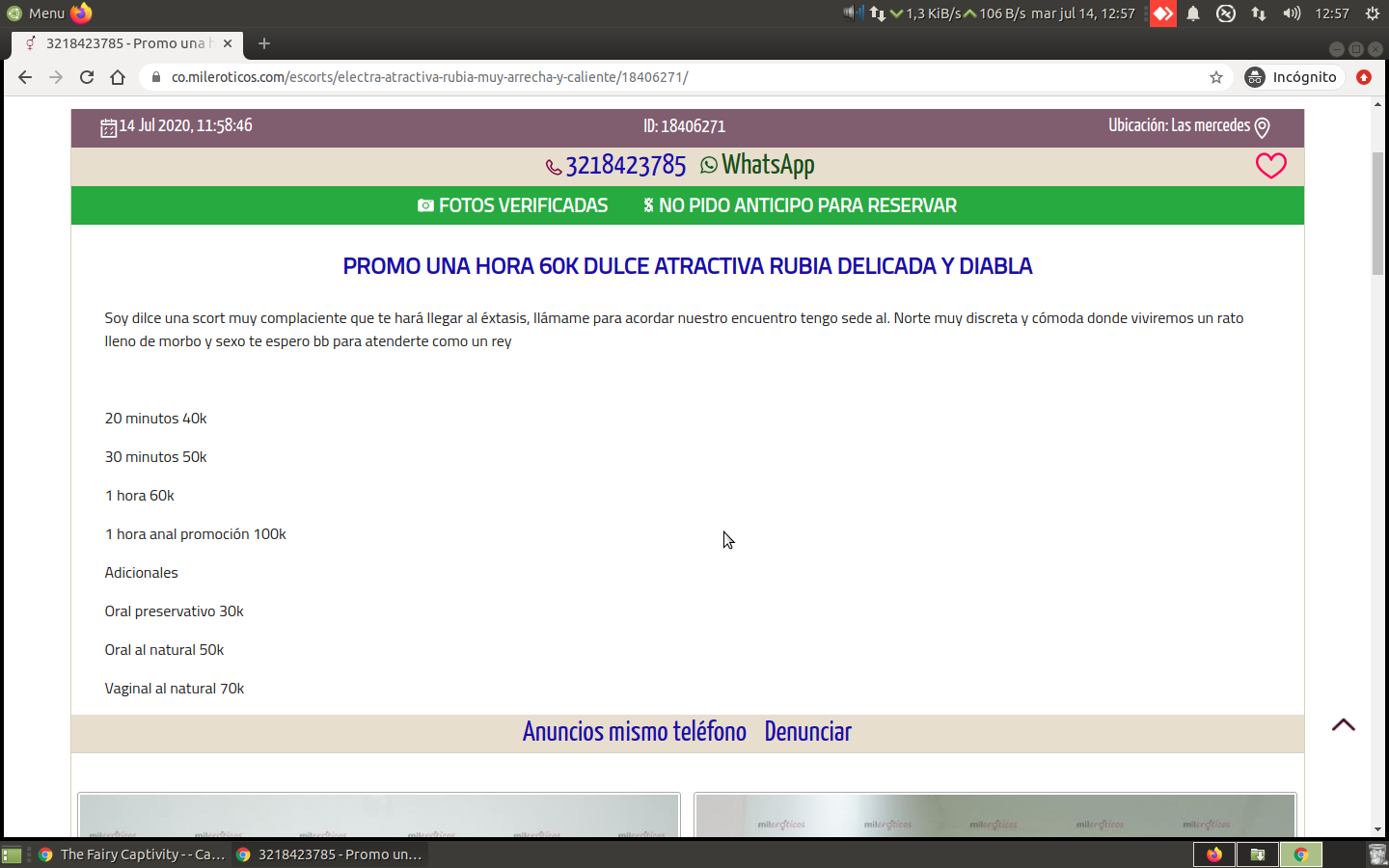Click the location pin icon beside Las mercedes

(x=1262, y=127)
